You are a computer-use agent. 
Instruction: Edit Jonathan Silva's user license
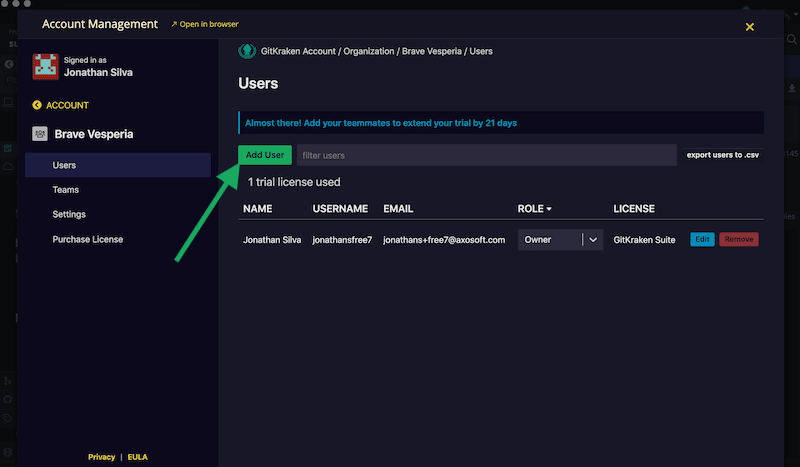point(702,240)
